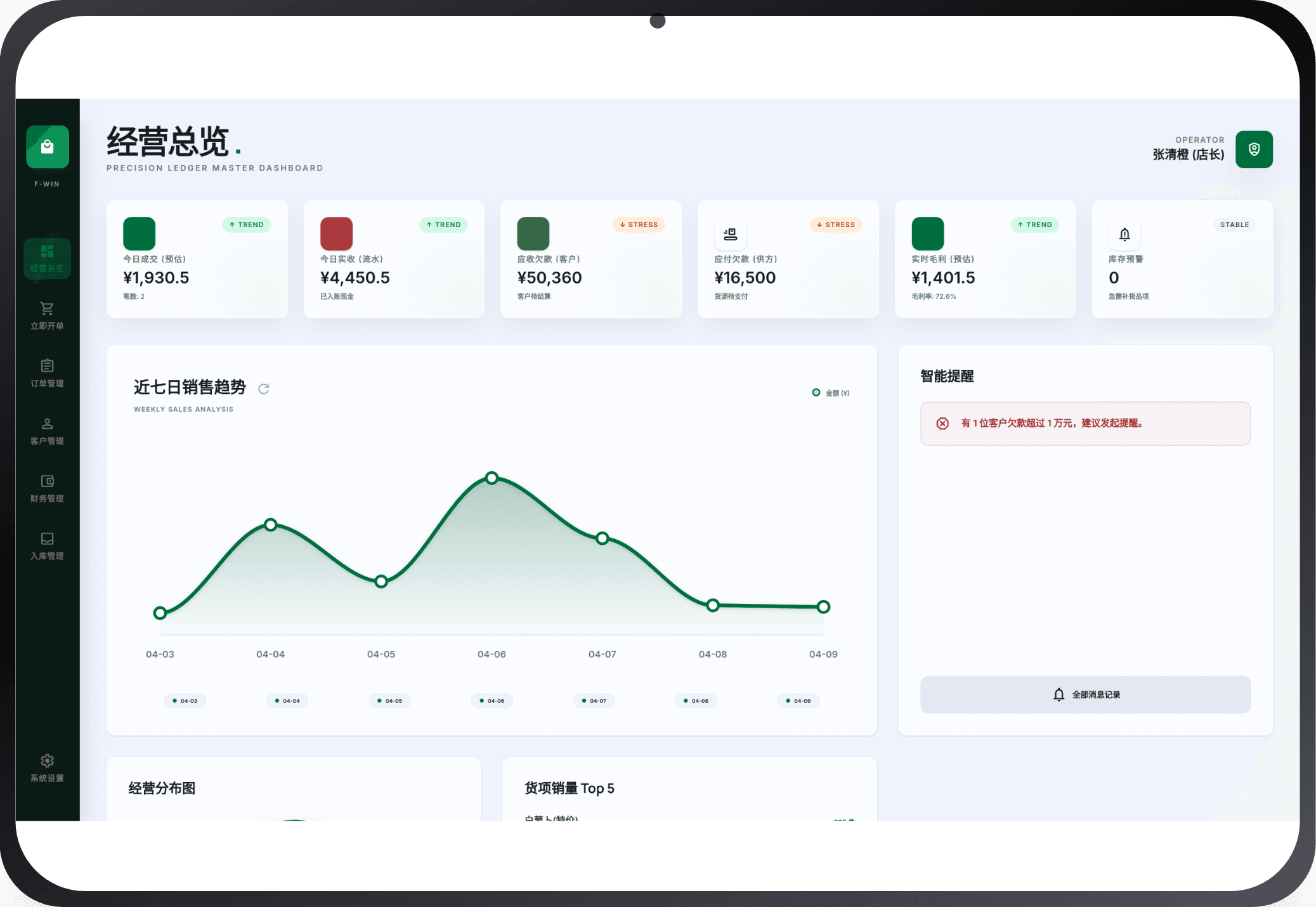The width and height of the screenshot is (1316, 907).
Task: Click the 04-09 date chip below the chart
Action: click(x=798, y=701)
